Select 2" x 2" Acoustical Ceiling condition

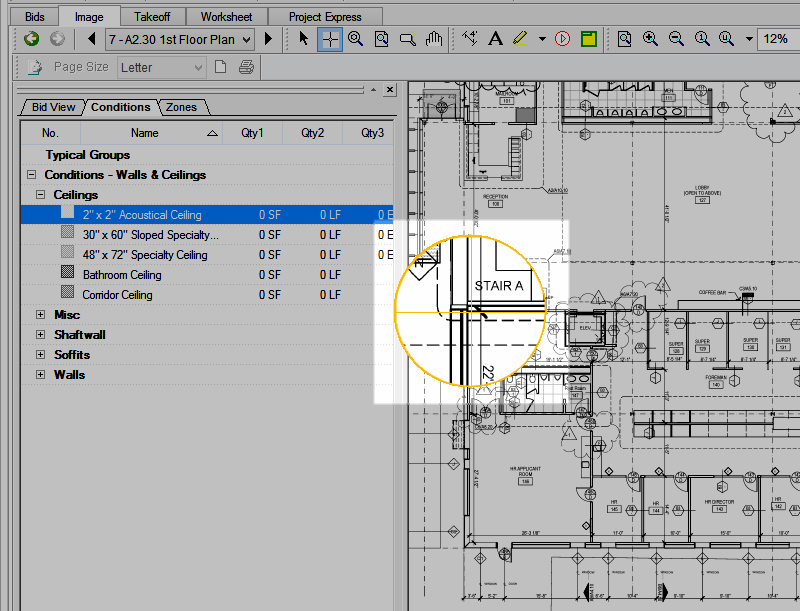point(207,215)
